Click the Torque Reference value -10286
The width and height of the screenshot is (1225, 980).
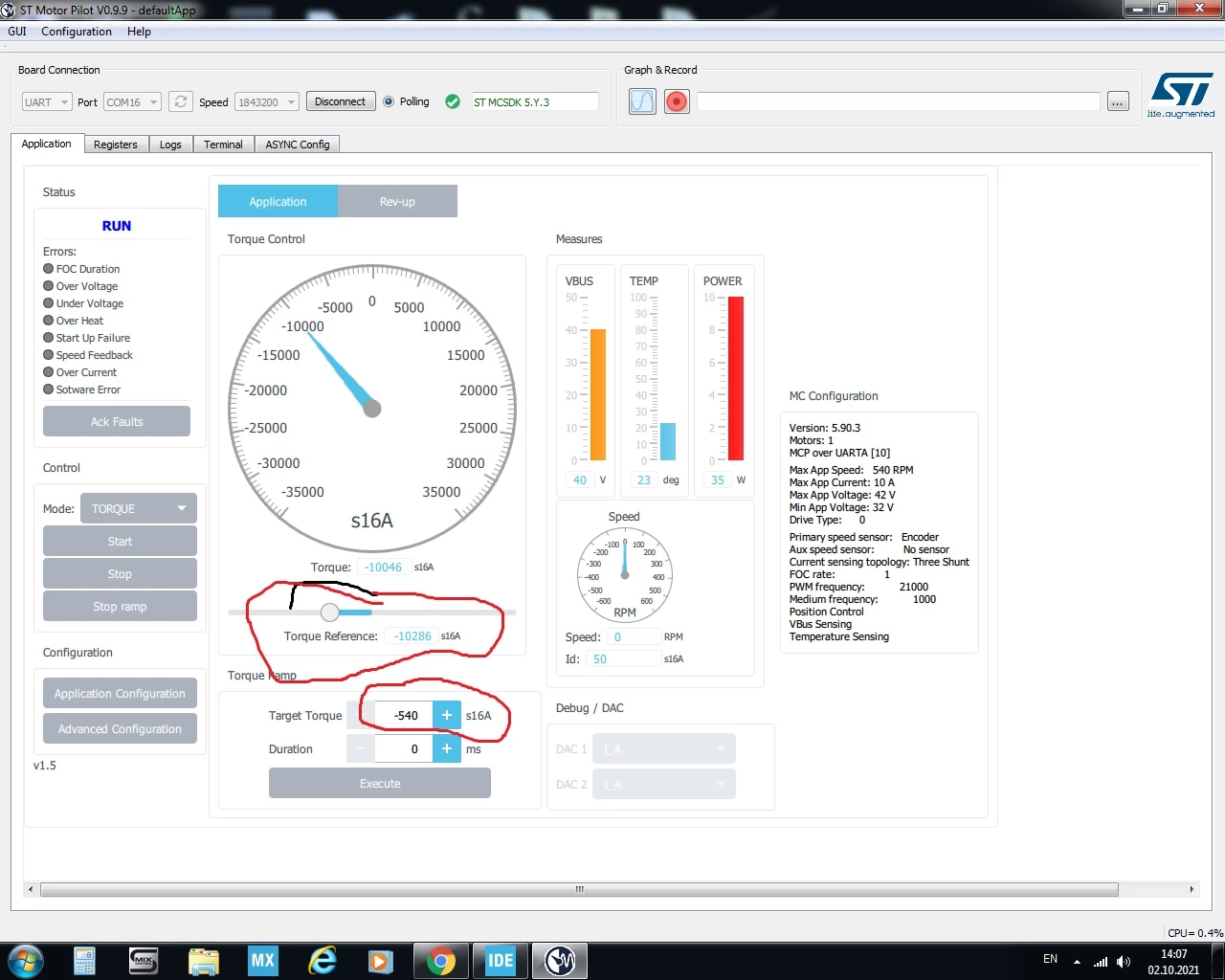pos(412,635)
